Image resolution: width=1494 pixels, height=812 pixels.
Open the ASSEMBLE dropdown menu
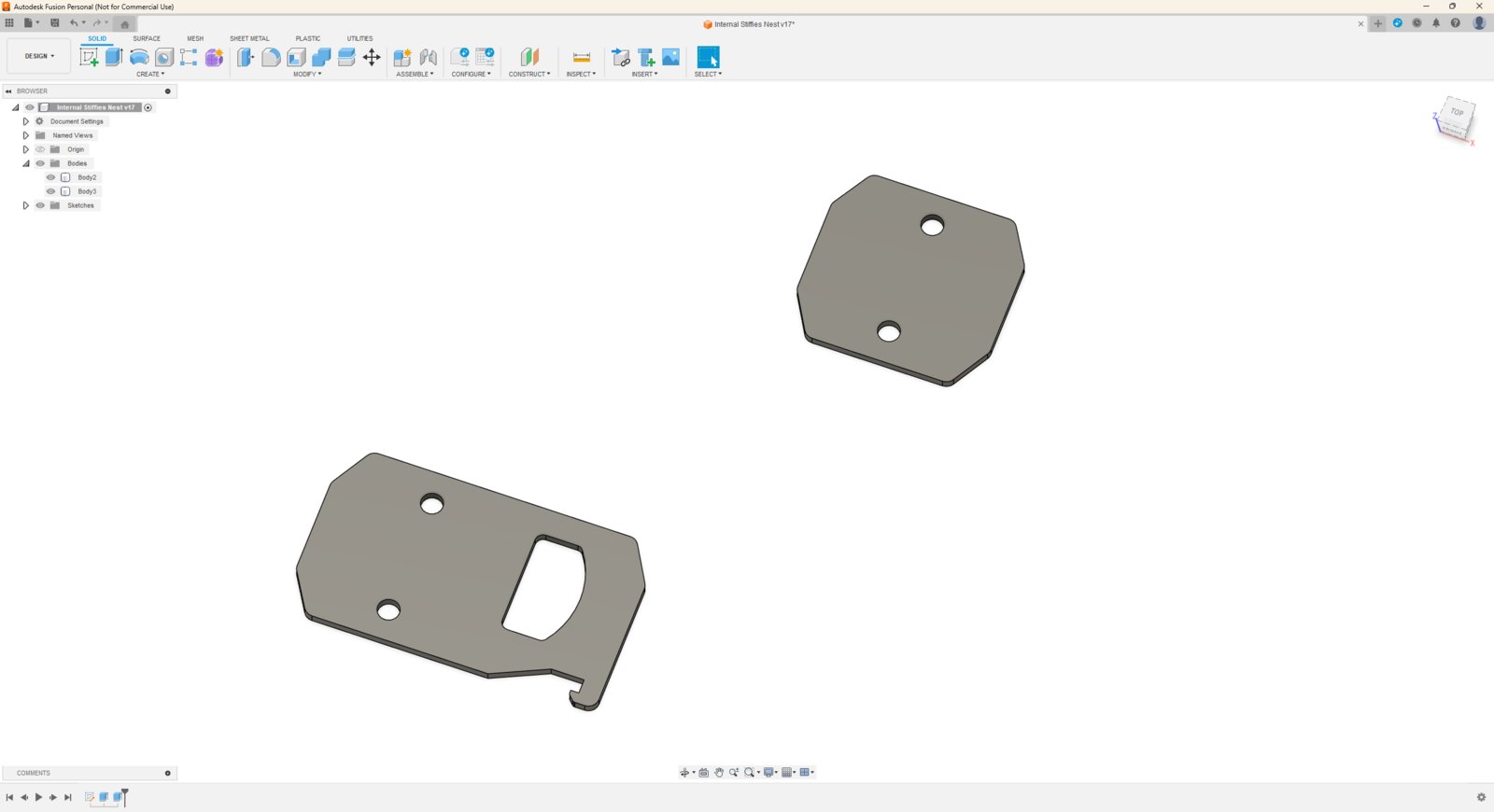pos(415,74)
